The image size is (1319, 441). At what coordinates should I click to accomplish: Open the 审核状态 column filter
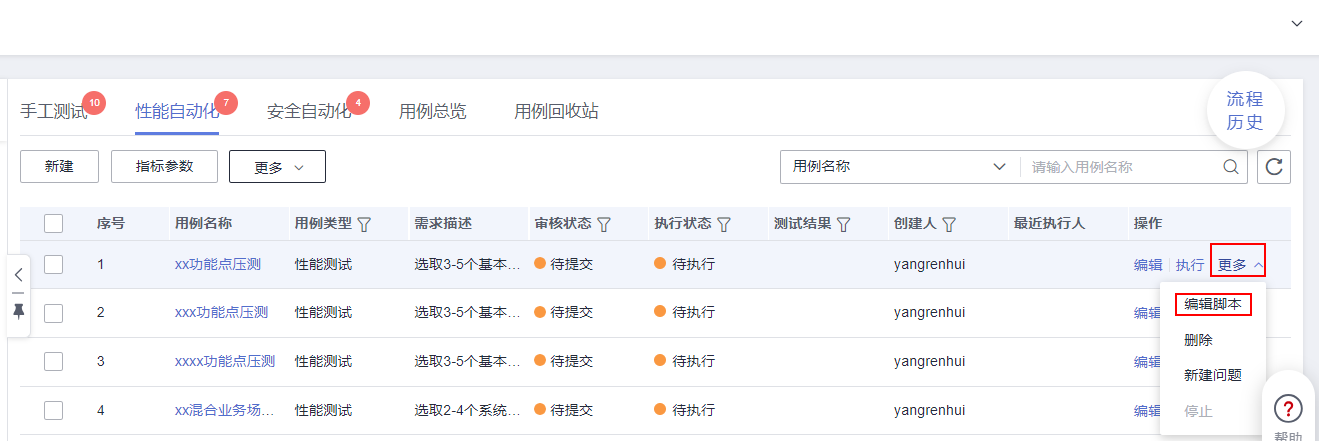(604, 224)
